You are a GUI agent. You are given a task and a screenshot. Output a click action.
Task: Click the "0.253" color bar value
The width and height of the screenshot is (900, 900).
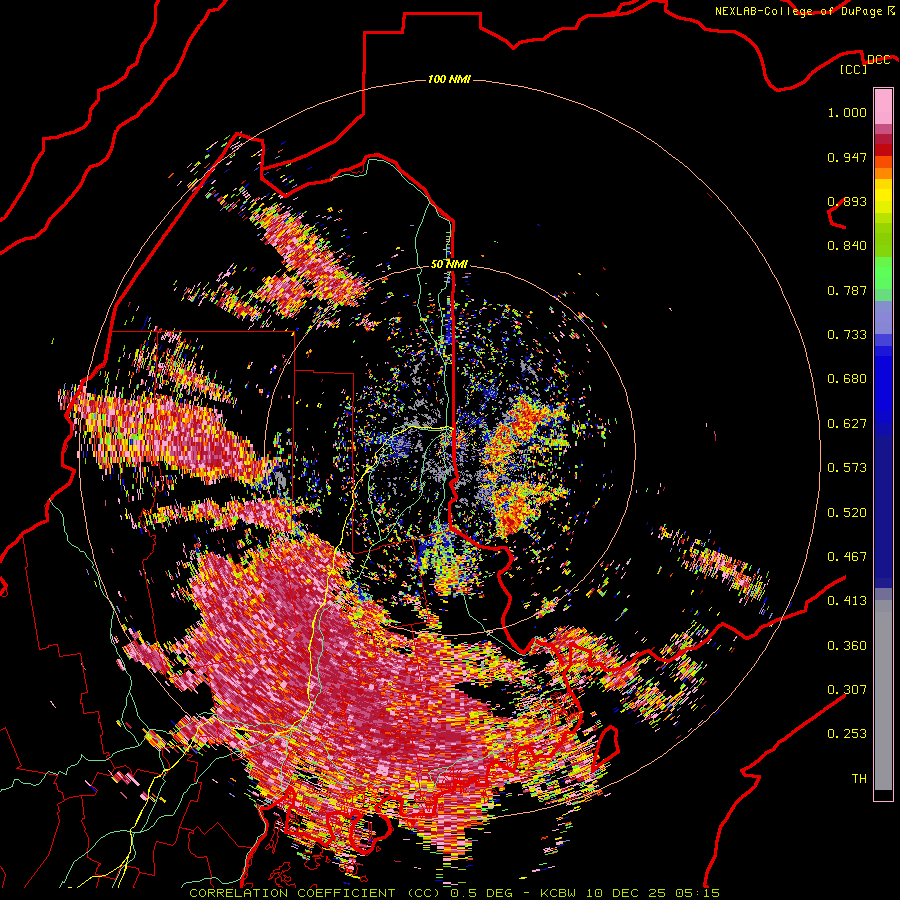click(x=847, y=734)
